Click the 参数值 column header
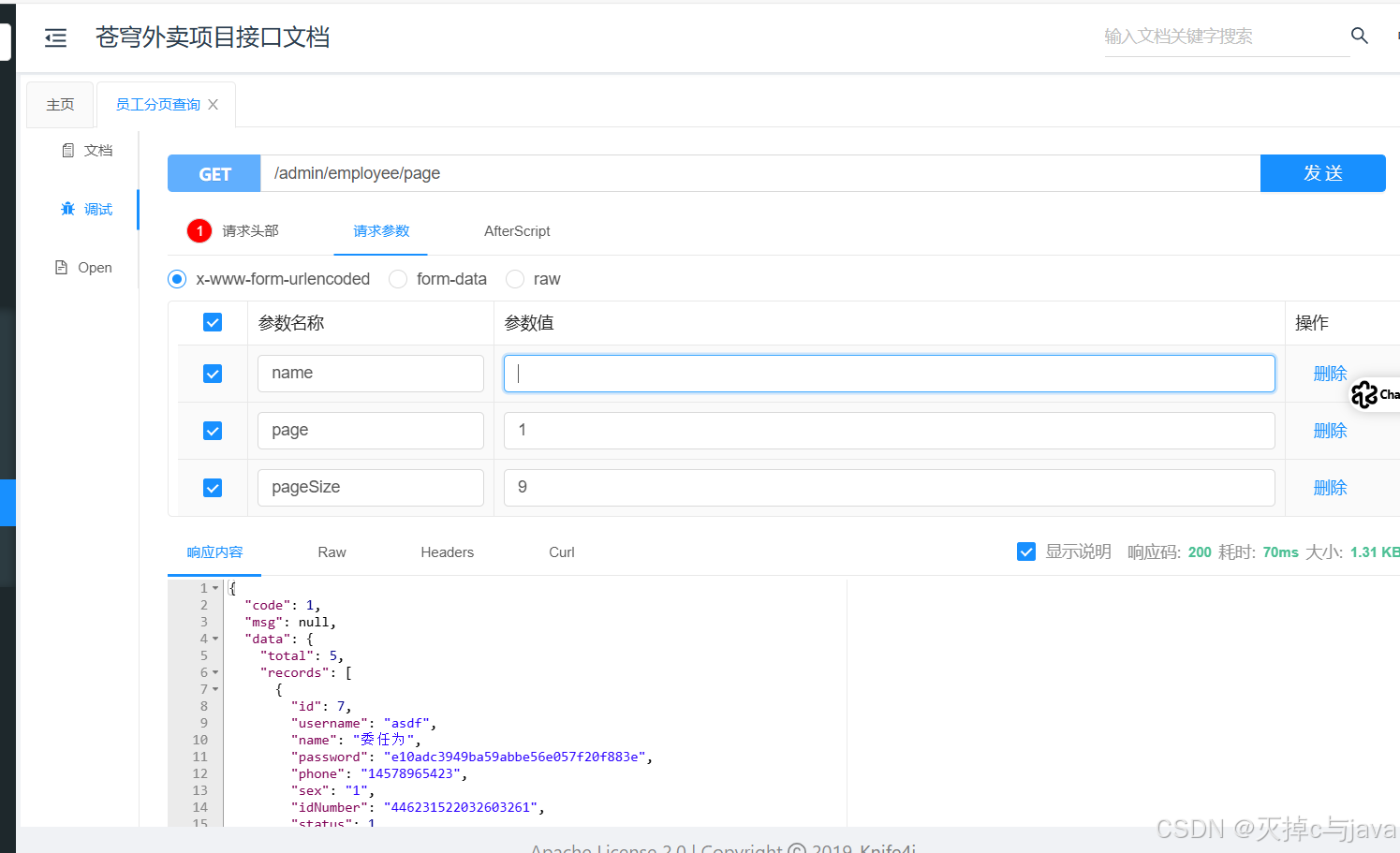 (529, 323)
